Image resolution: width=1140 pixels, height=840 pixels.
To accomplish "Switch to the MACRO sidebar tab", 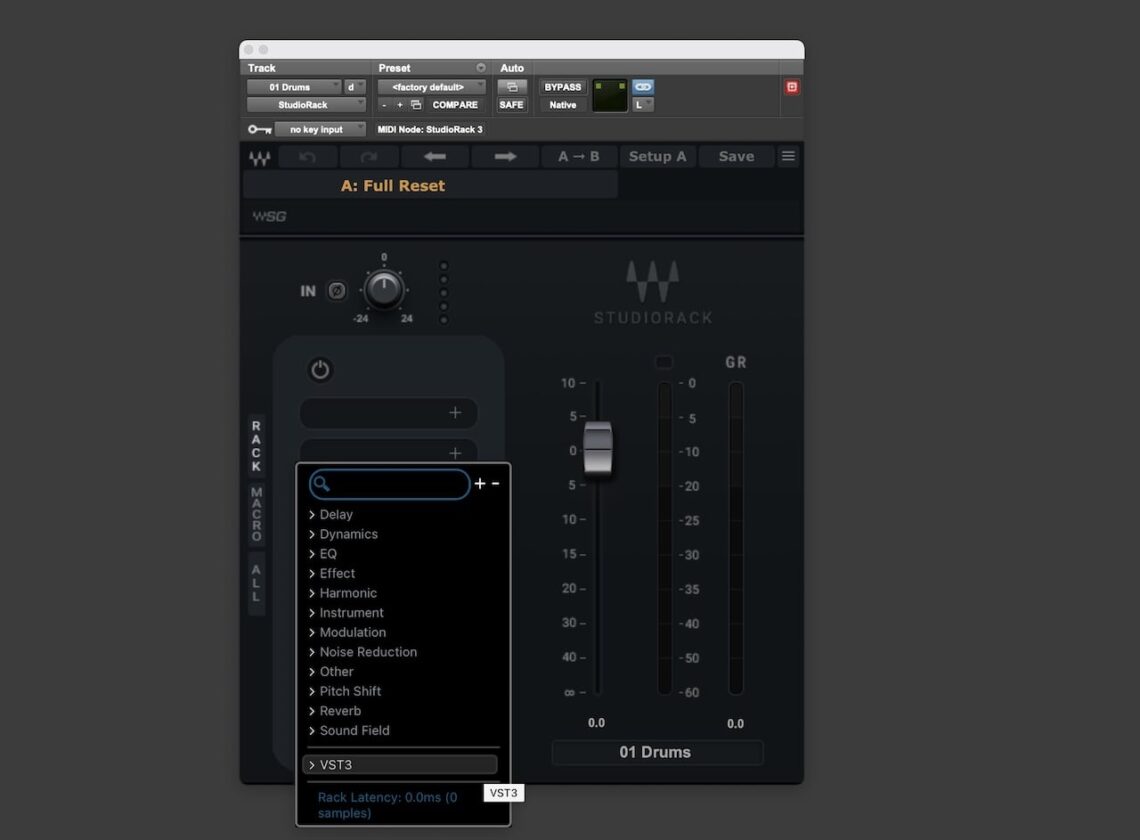I will [x=257, y=513].
